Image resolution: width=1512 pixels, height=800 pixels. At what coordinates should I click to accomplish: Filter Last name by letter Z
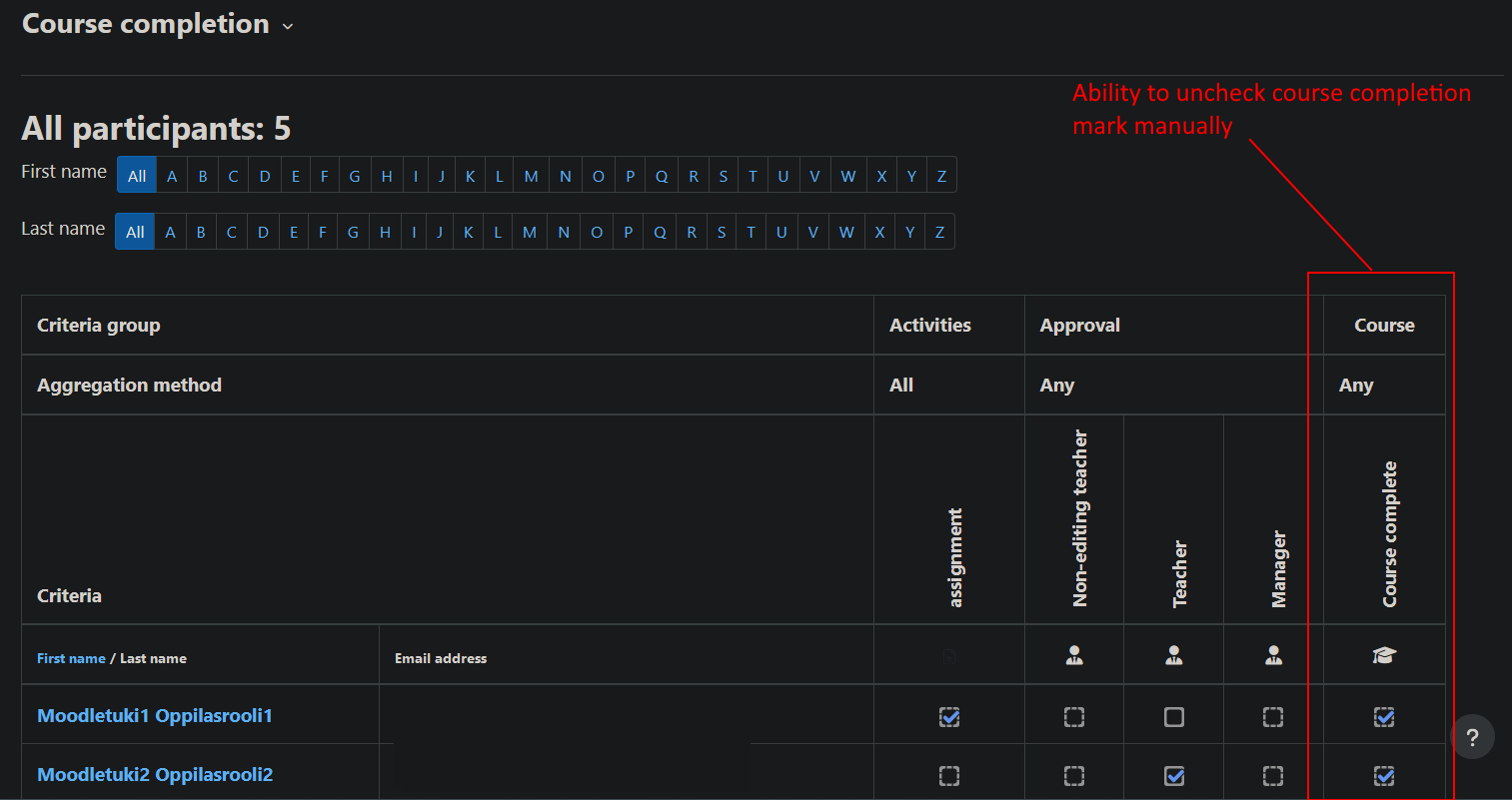[x=939, y=232]
